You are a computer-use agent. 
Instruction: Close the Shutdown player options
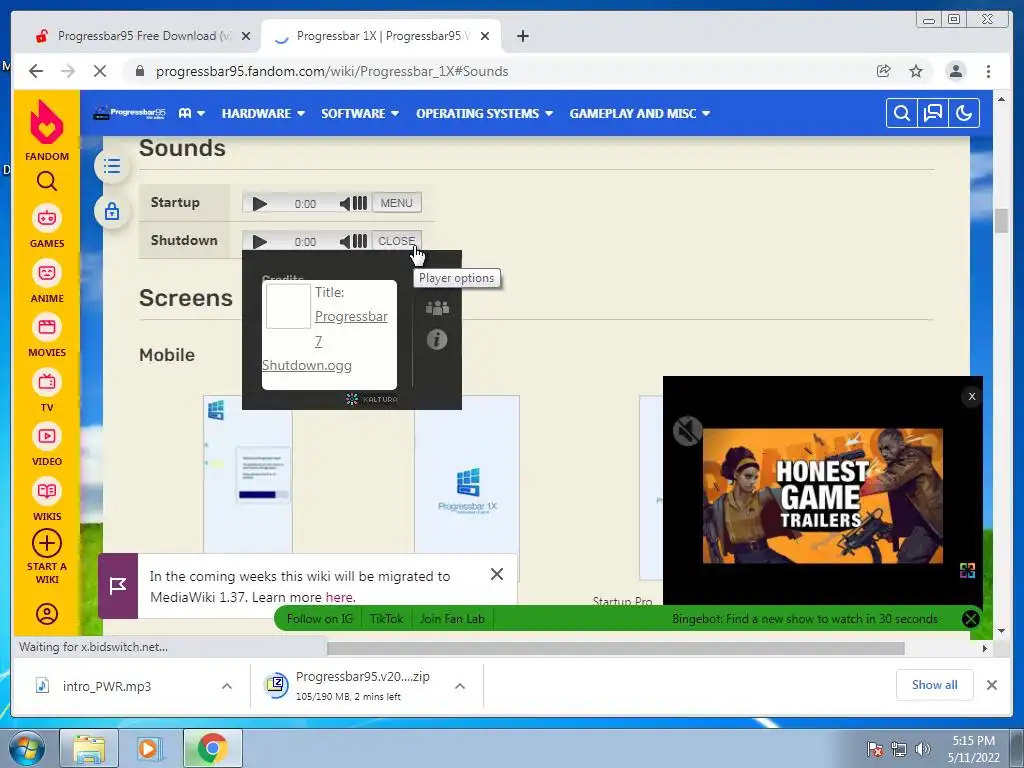[396, 241]
